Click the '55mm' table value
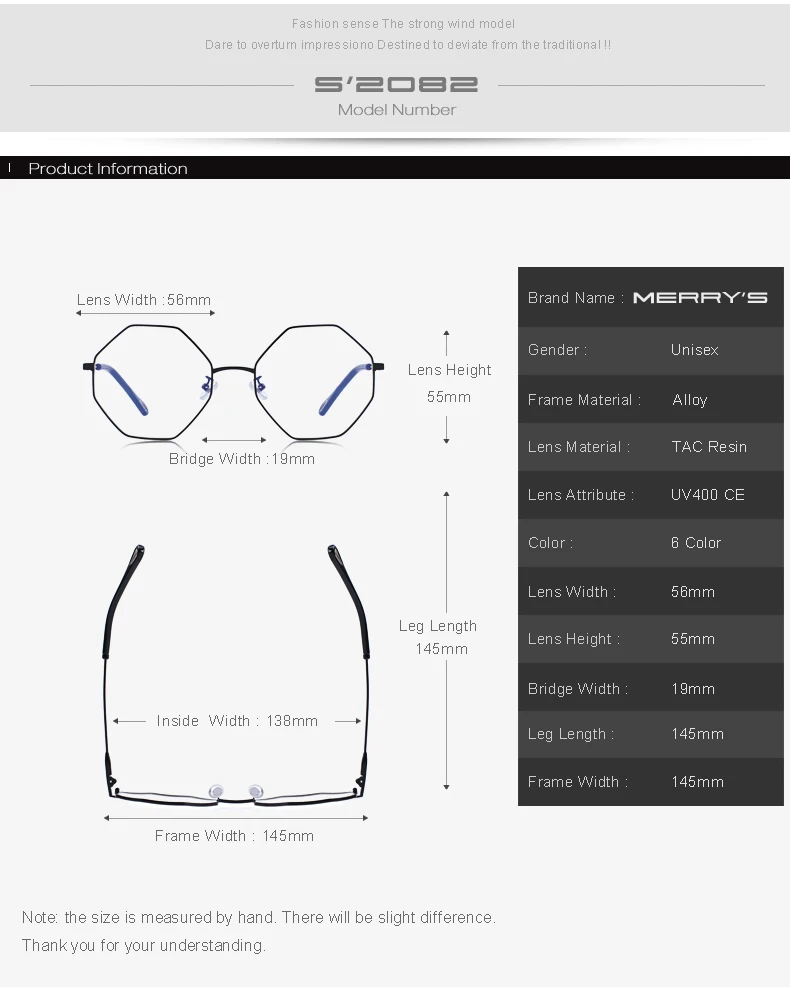The width and height of the screenshot is (790, 992). coord(693,639)
